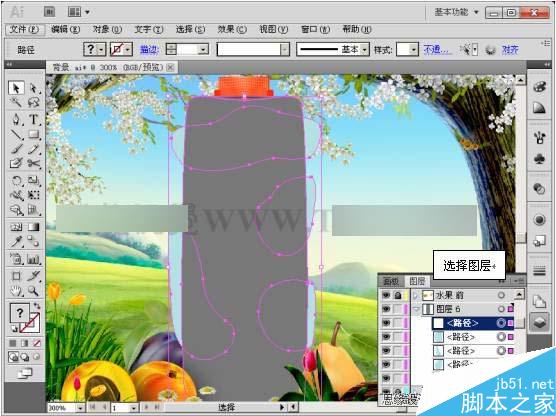Select the Zoom magnifier tool

pos(34,291)
